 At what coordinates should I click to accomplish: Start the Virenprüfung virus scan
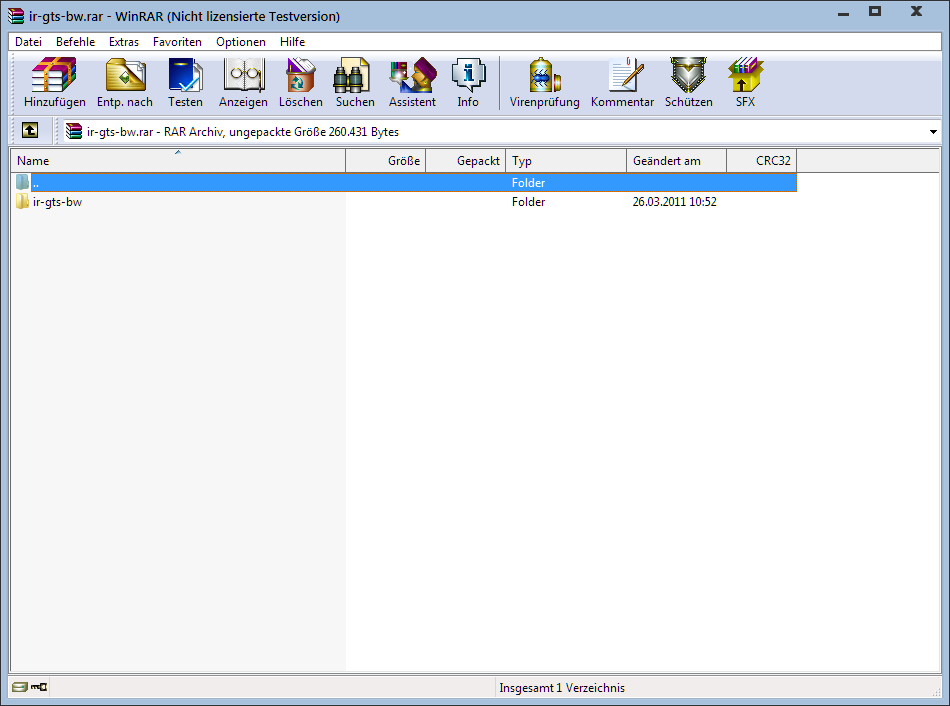click(x=544, y=82)
